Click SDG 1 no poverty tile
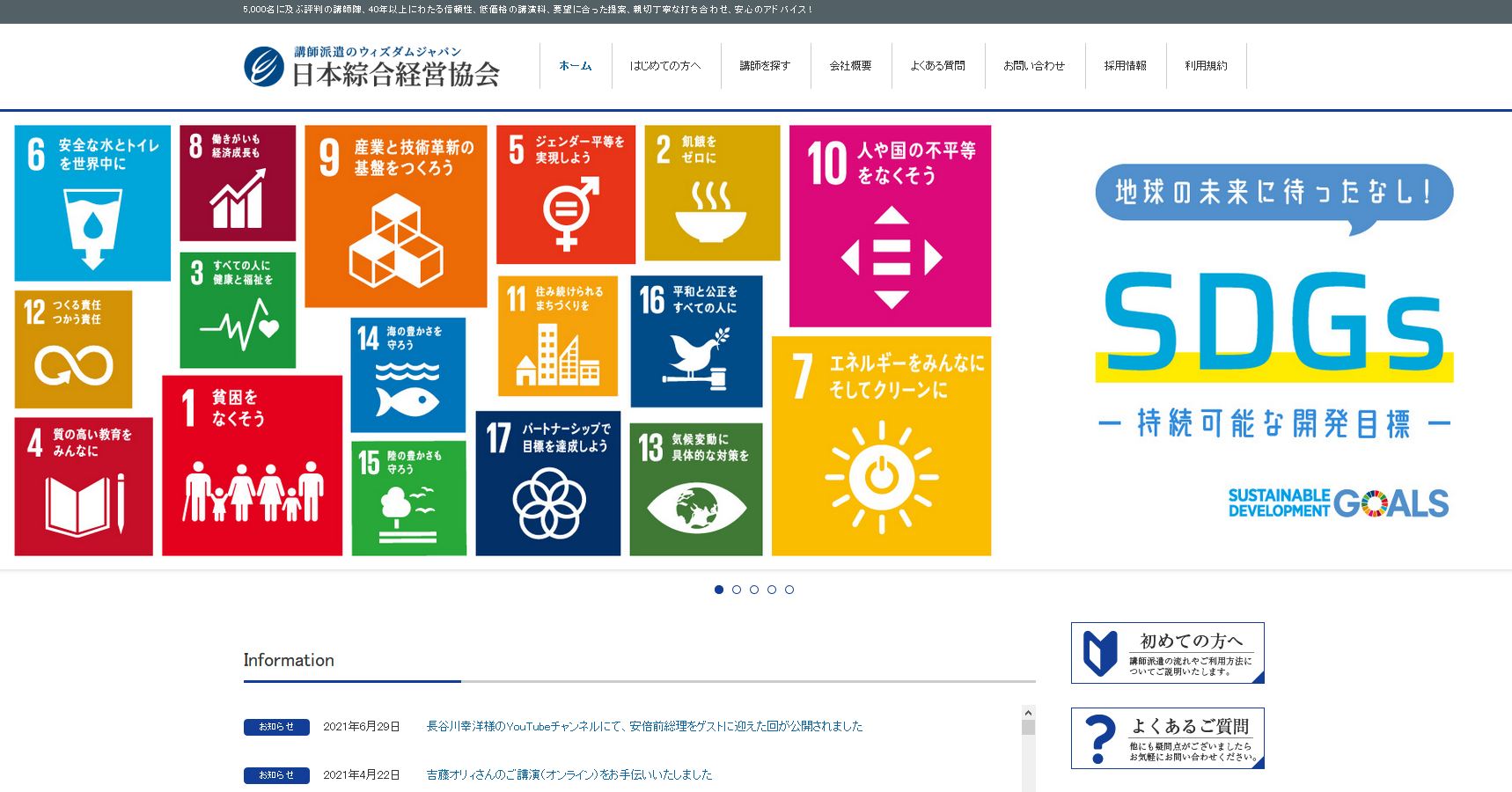1512x792 pixels. [x=253, y=466]
